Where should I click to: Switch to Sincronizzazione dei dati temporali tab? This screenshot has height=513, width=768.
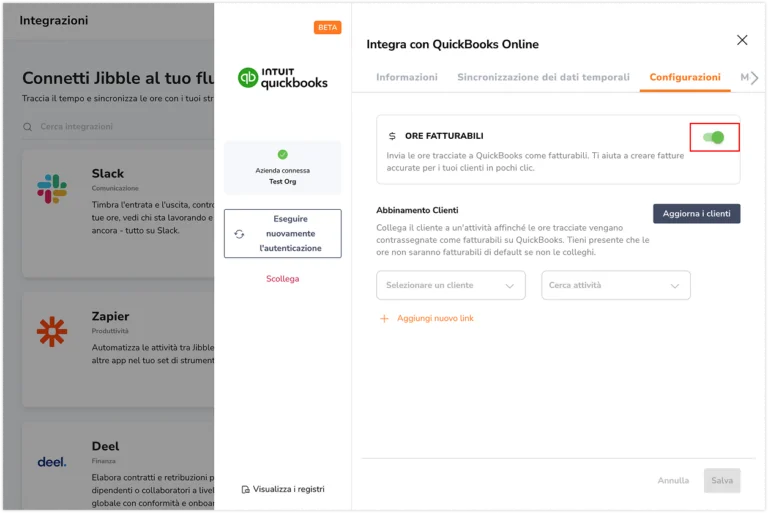[x=543, y=77]
